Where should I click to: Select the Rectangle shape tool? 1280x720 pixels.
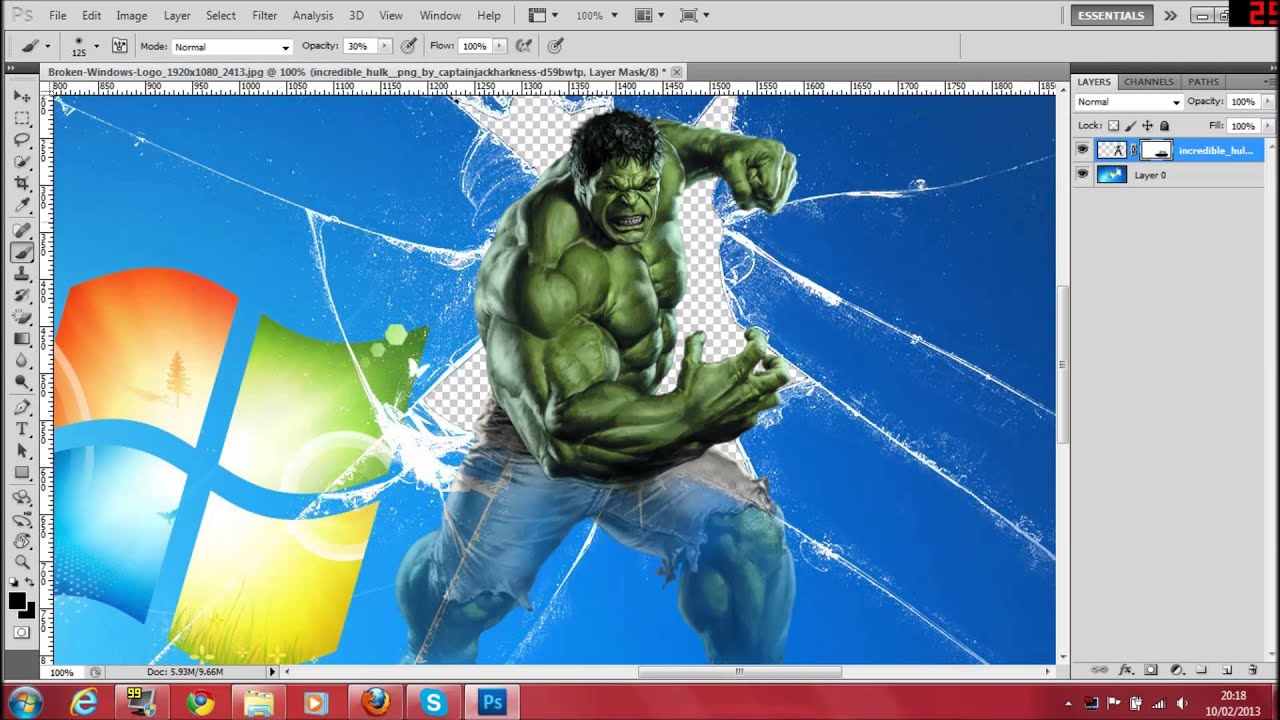click(21, 473)
